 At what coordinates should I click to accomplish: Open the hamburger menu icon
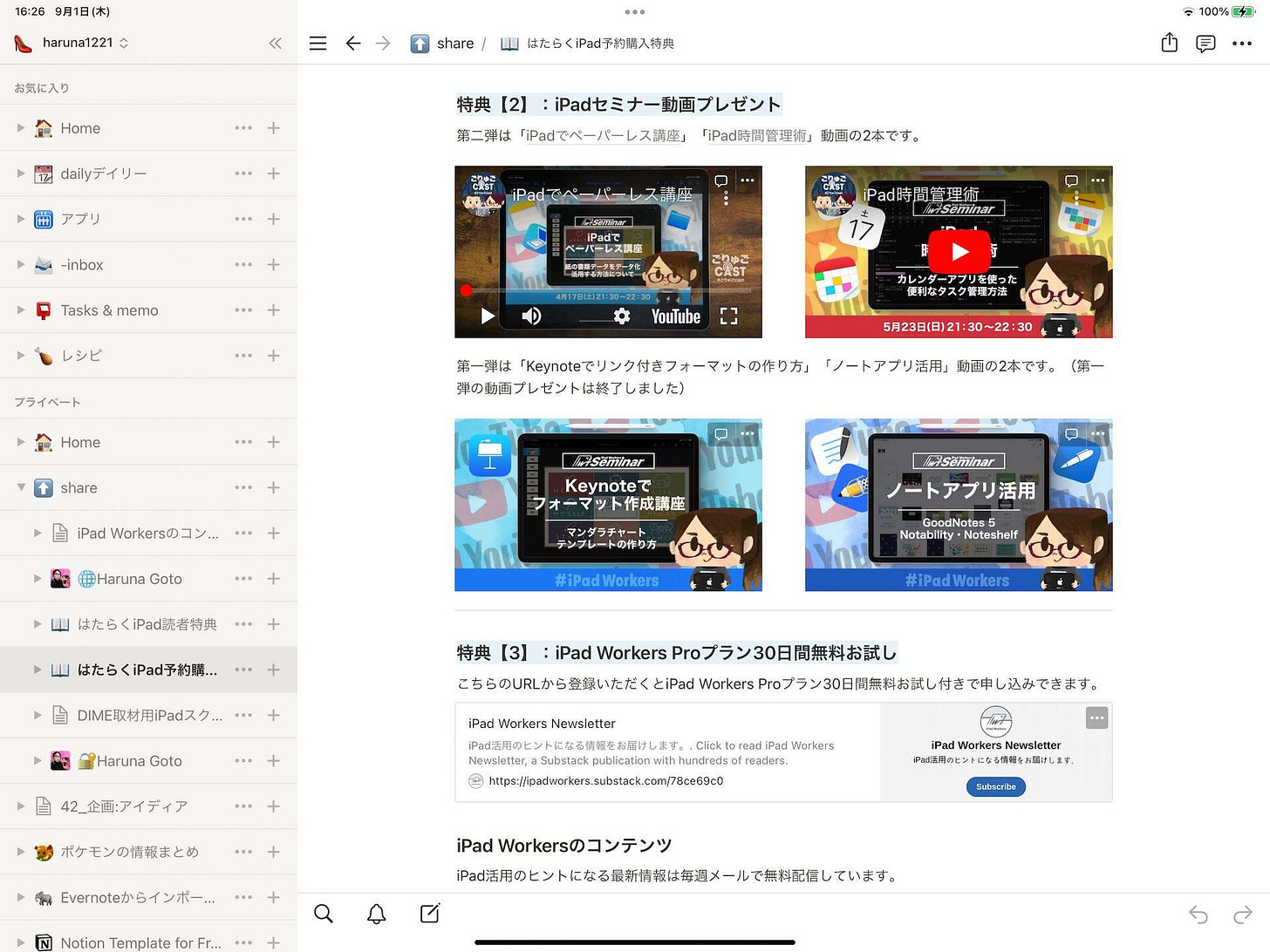pos(318,43)
